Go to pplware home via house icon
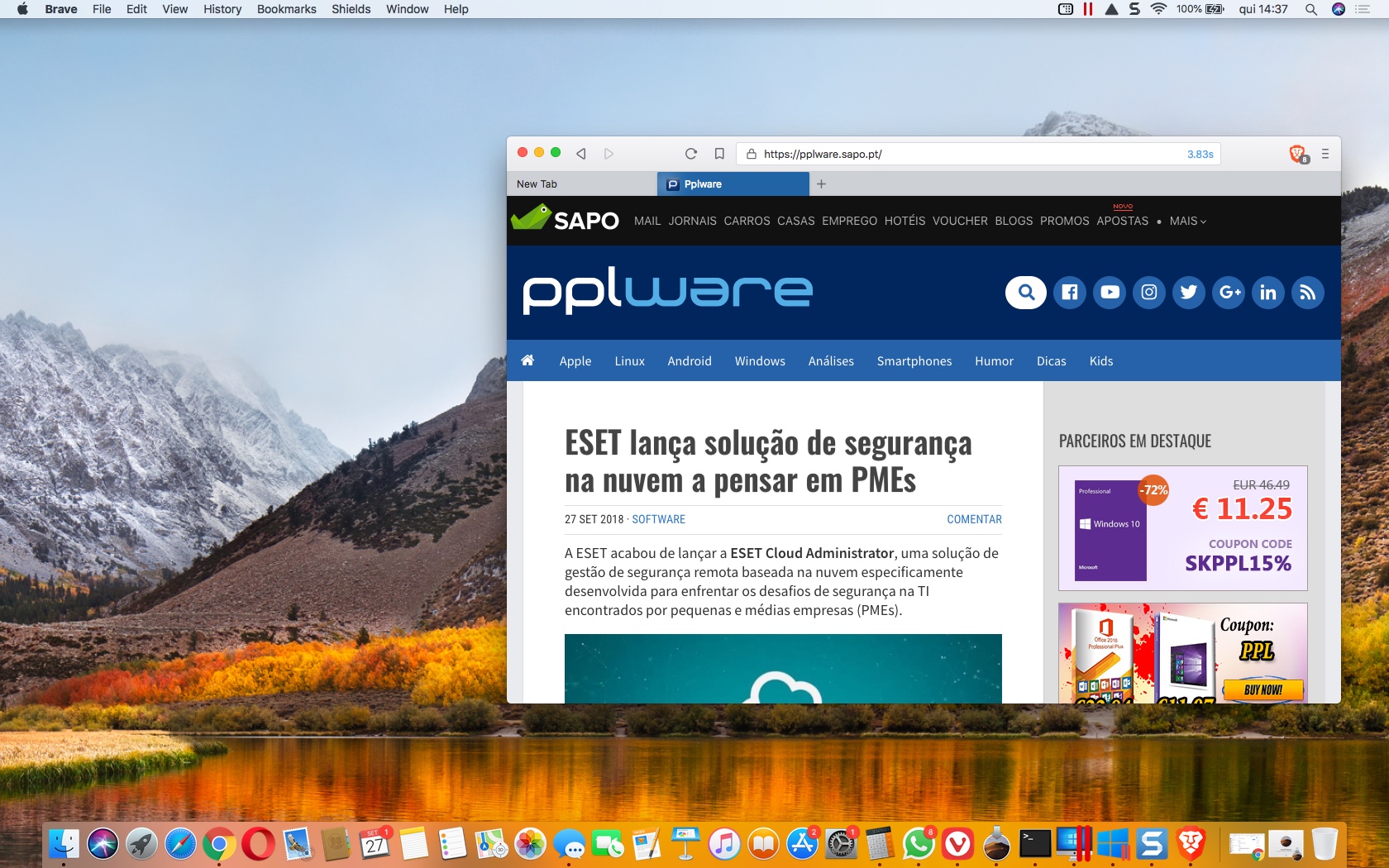The image size is (1389, 868). tap(527, 360)
